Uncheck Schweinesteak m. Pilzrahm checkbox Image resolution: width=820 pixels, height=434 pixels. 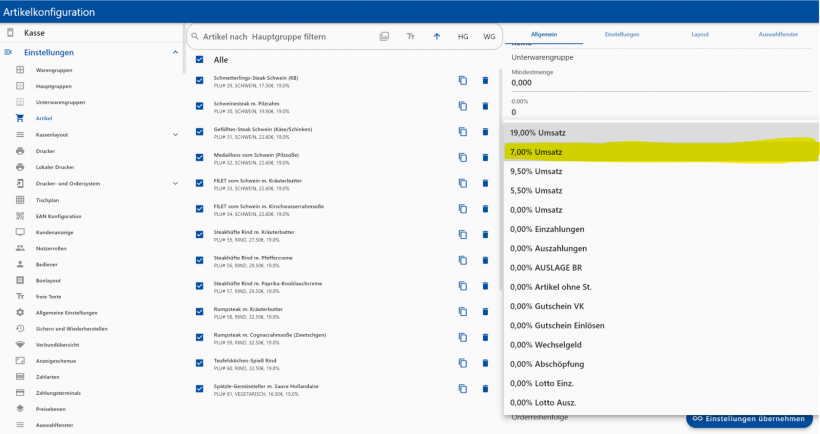point(199,106)
